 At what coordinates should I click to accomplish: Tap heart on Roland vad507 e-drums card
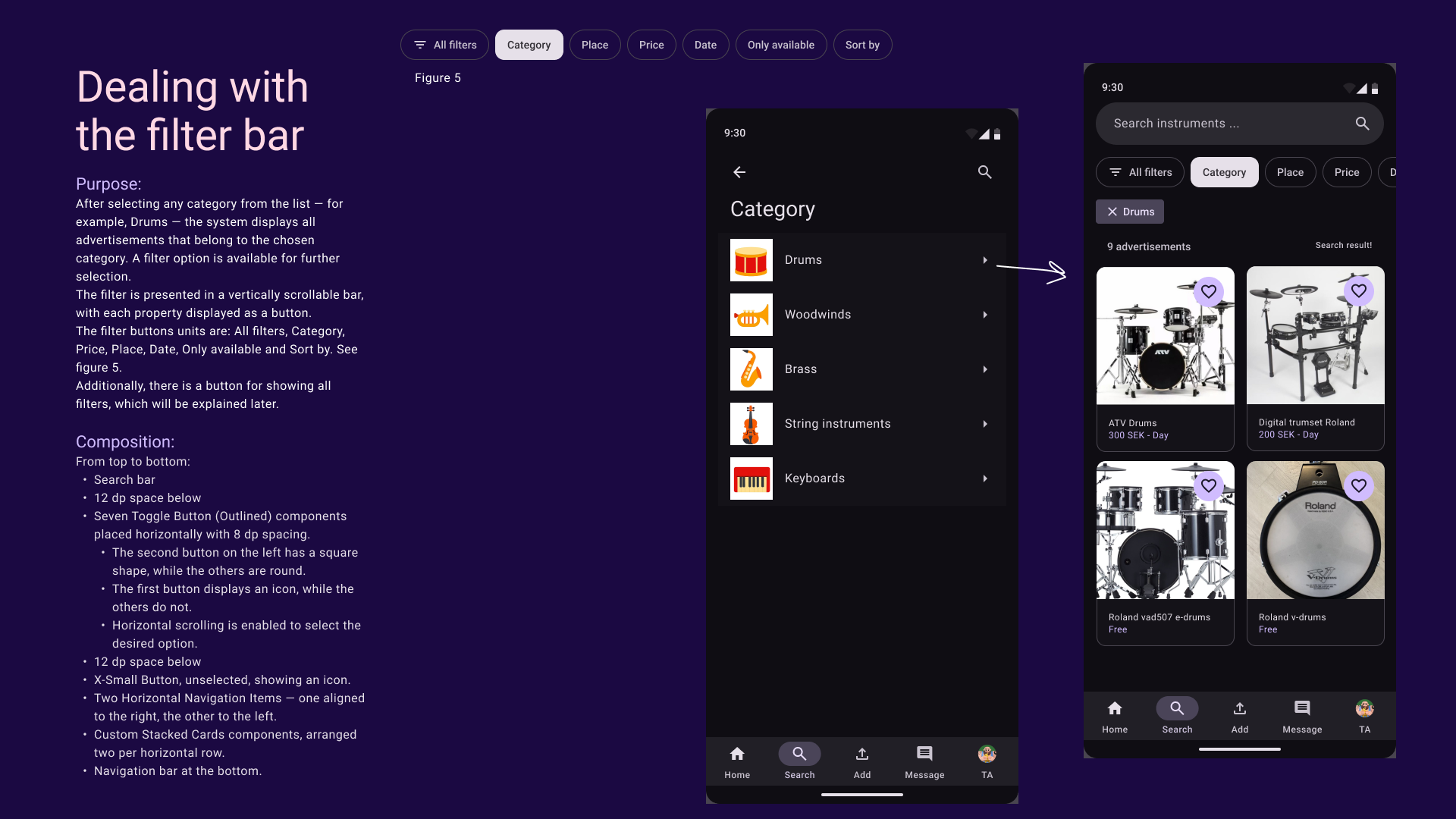pos(1208,485)
